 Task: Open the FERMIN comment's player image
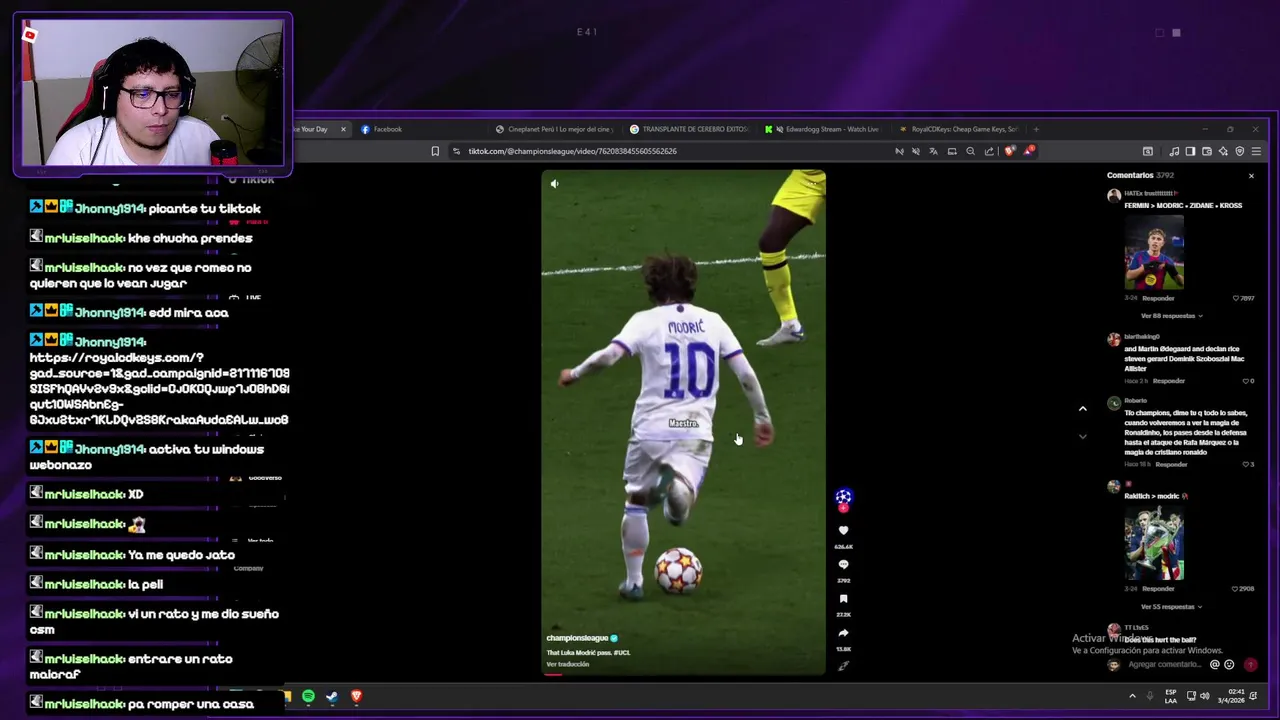(1154, 252)
